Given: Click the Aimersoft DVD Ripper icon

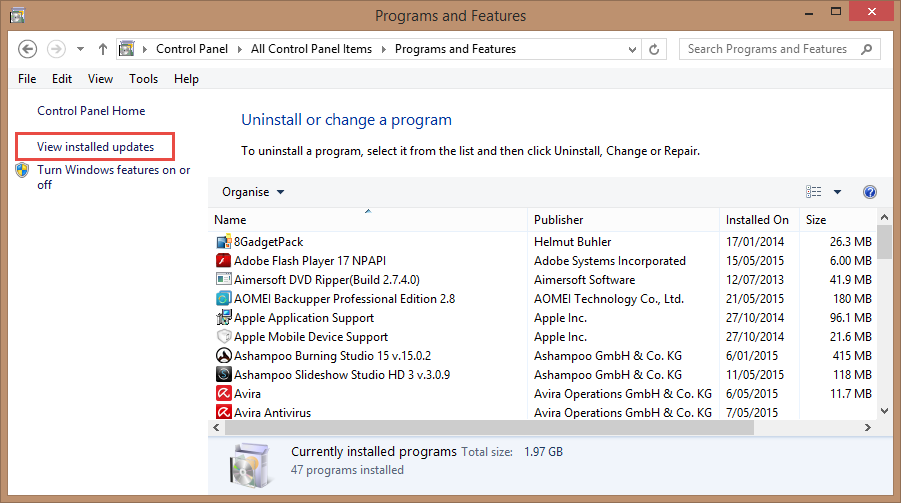Looking at the screenshot, I should tap(224, 279).
